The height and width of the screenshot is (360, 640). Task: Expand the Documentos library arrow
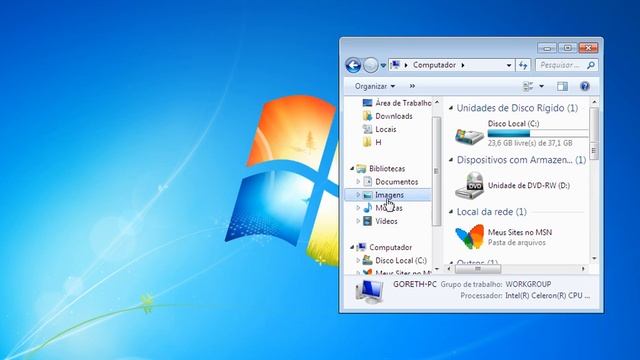coord(358,181)
